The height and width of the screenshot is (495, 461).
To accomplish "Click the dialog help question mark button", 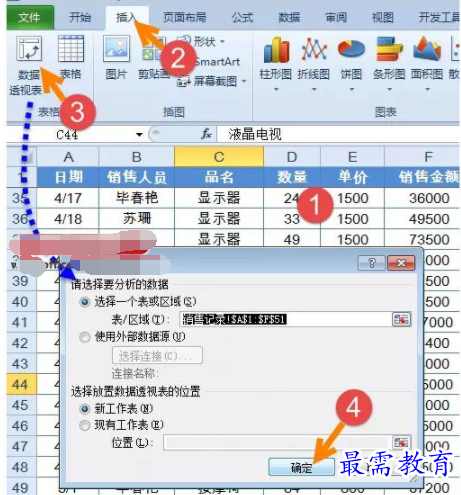I will pos(372,263).
